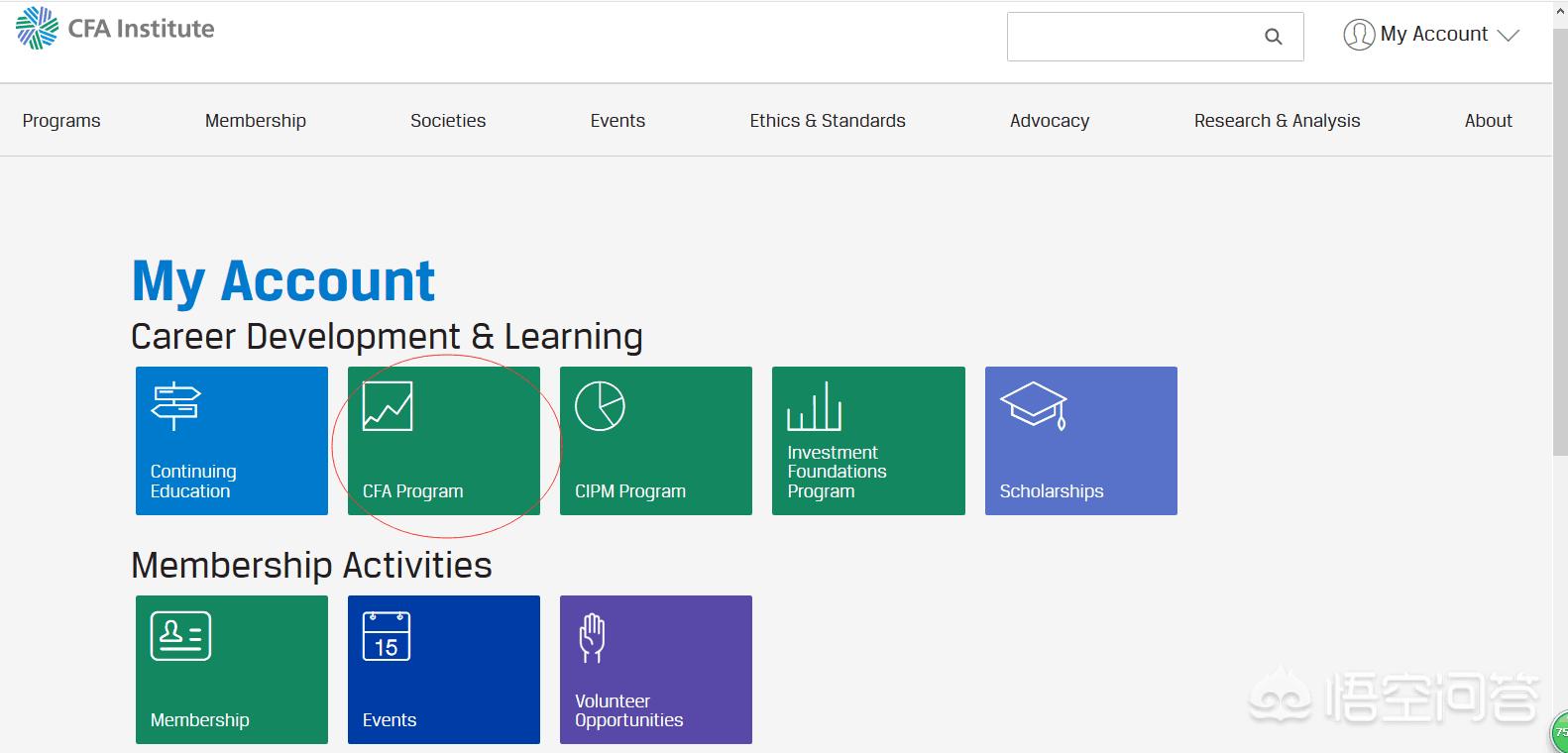The image size is (1568, 753).
Task: Click the vertical scrollbar thumb
Action: coord(1560,243)
